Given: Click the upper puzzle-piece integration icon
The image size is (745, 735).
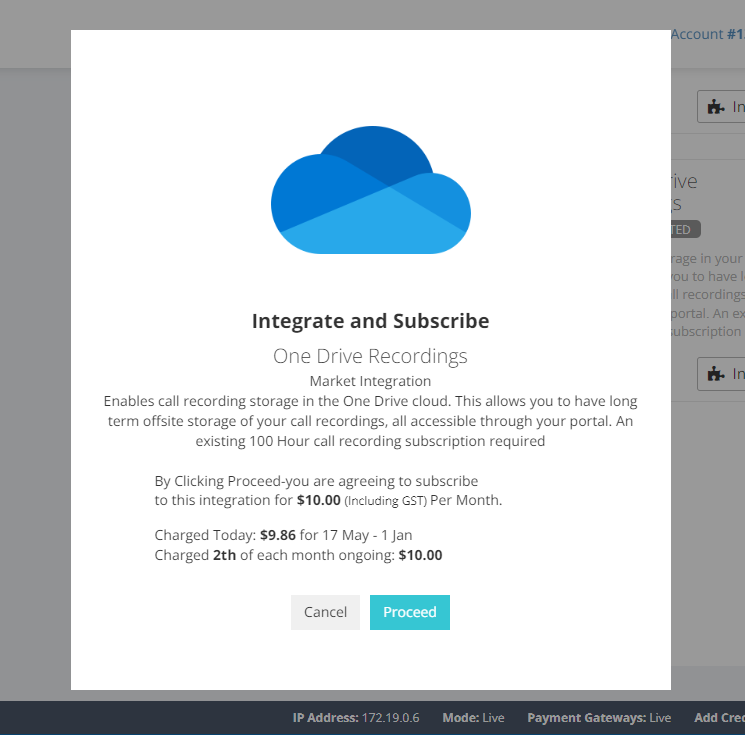Looking at the screenshot, I should click(716, 106).
